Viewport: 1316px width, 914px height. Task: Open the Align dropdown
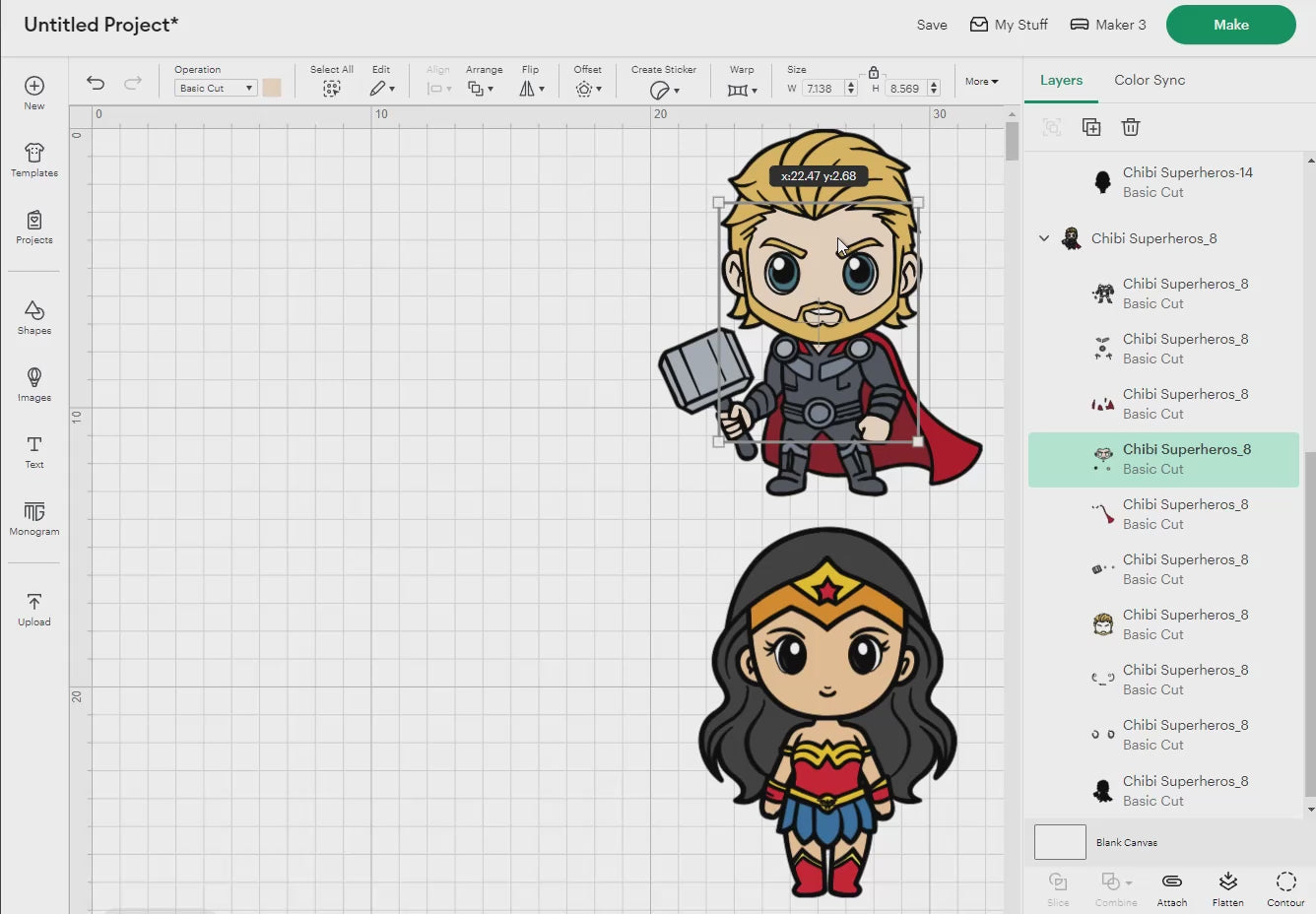tap(439, 89)
